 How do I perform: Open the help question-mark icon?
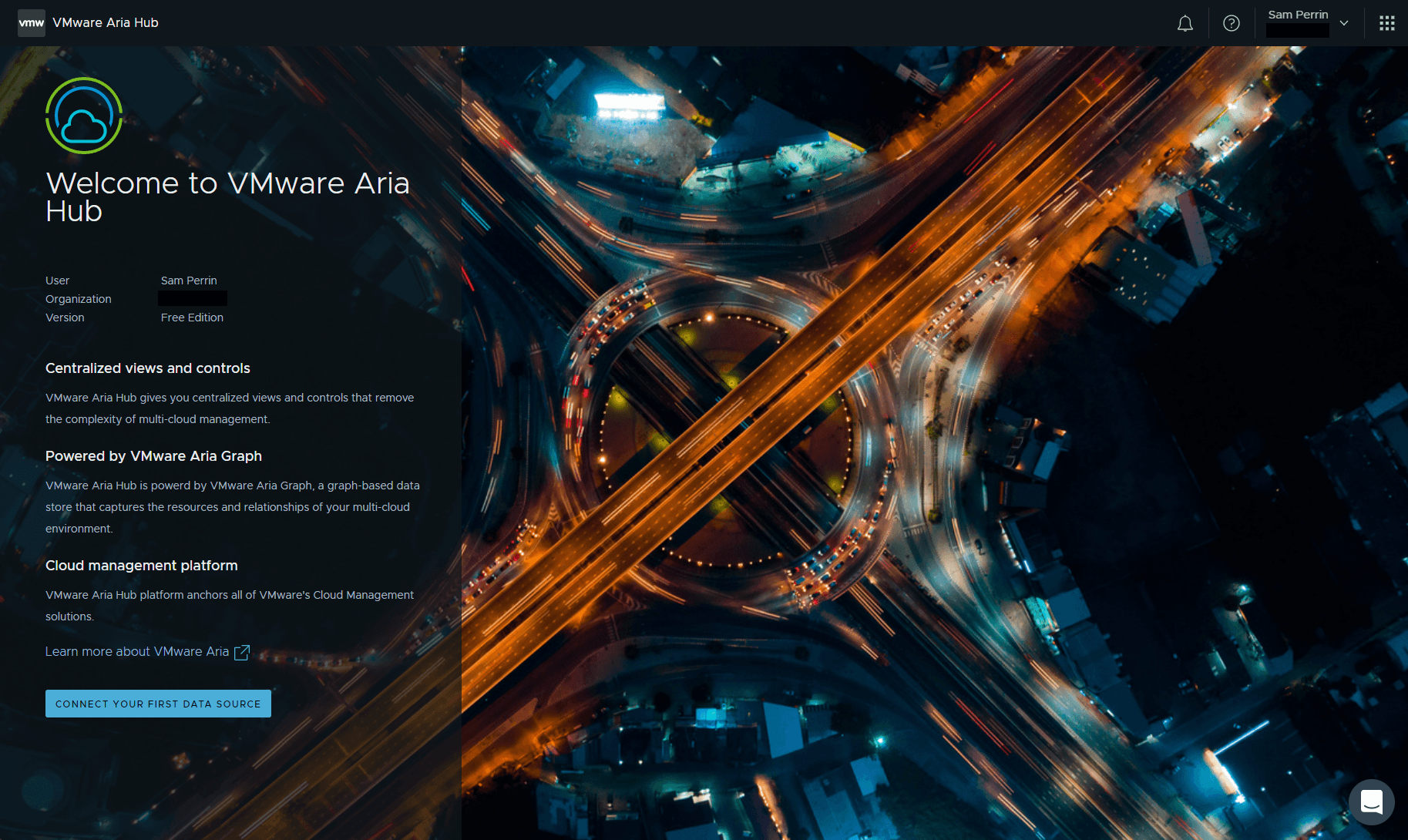pyautogui.click(x=1231, y=23)
